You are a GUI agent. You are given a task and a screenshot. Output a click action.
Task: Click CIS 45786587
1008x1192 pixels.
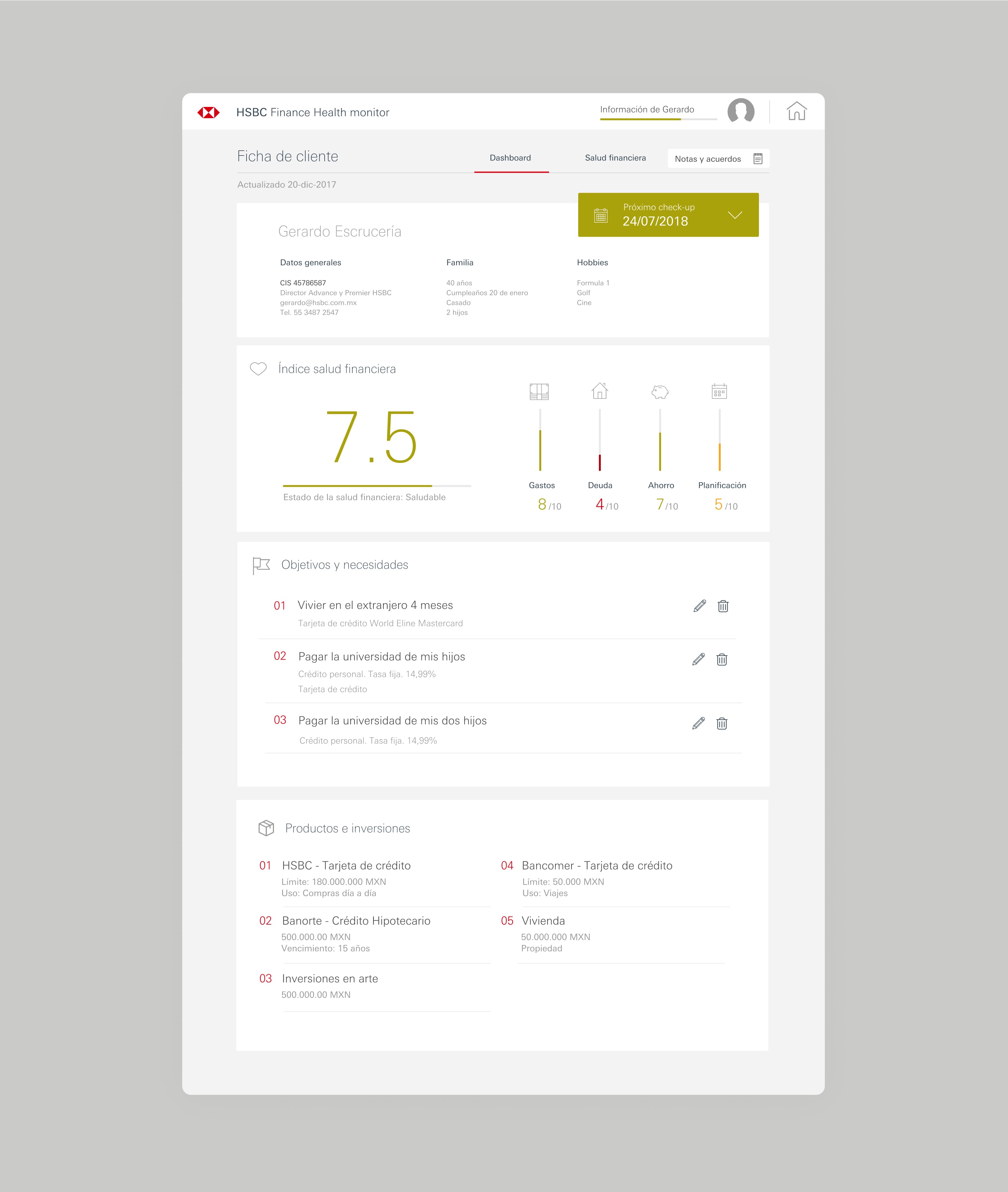click(303, 283)
